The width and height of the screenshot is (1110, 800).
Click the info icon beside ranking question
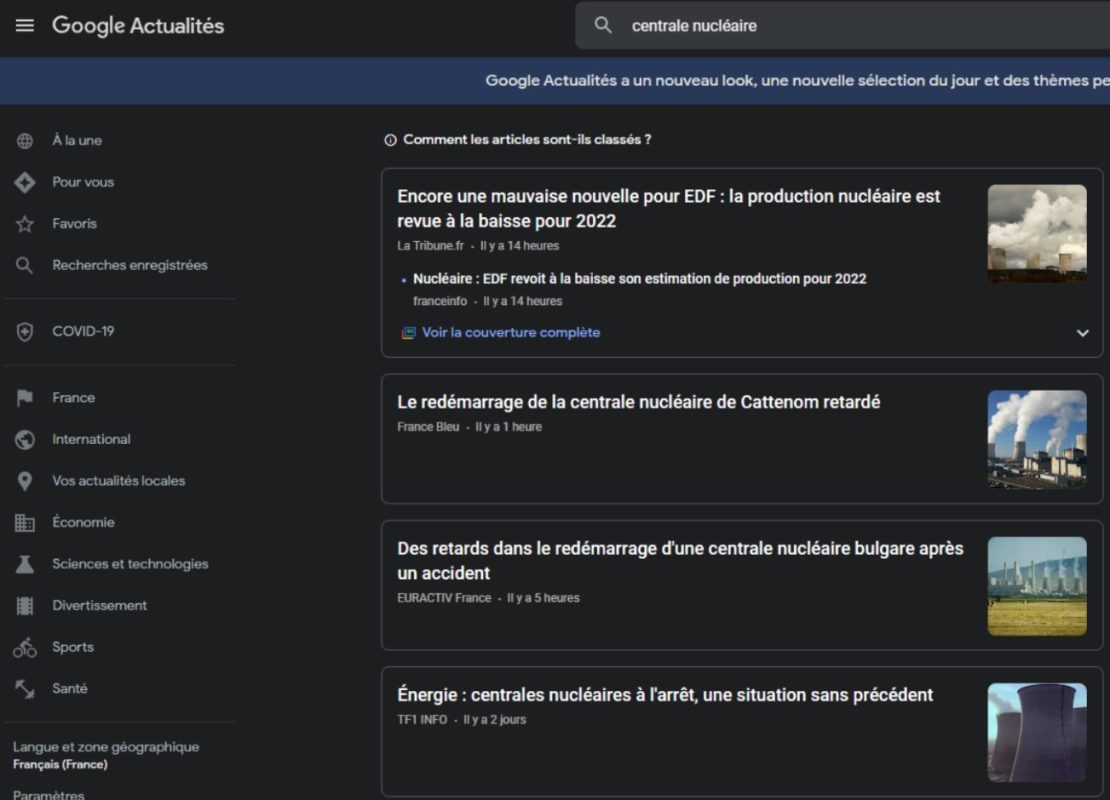pos(390,140)
